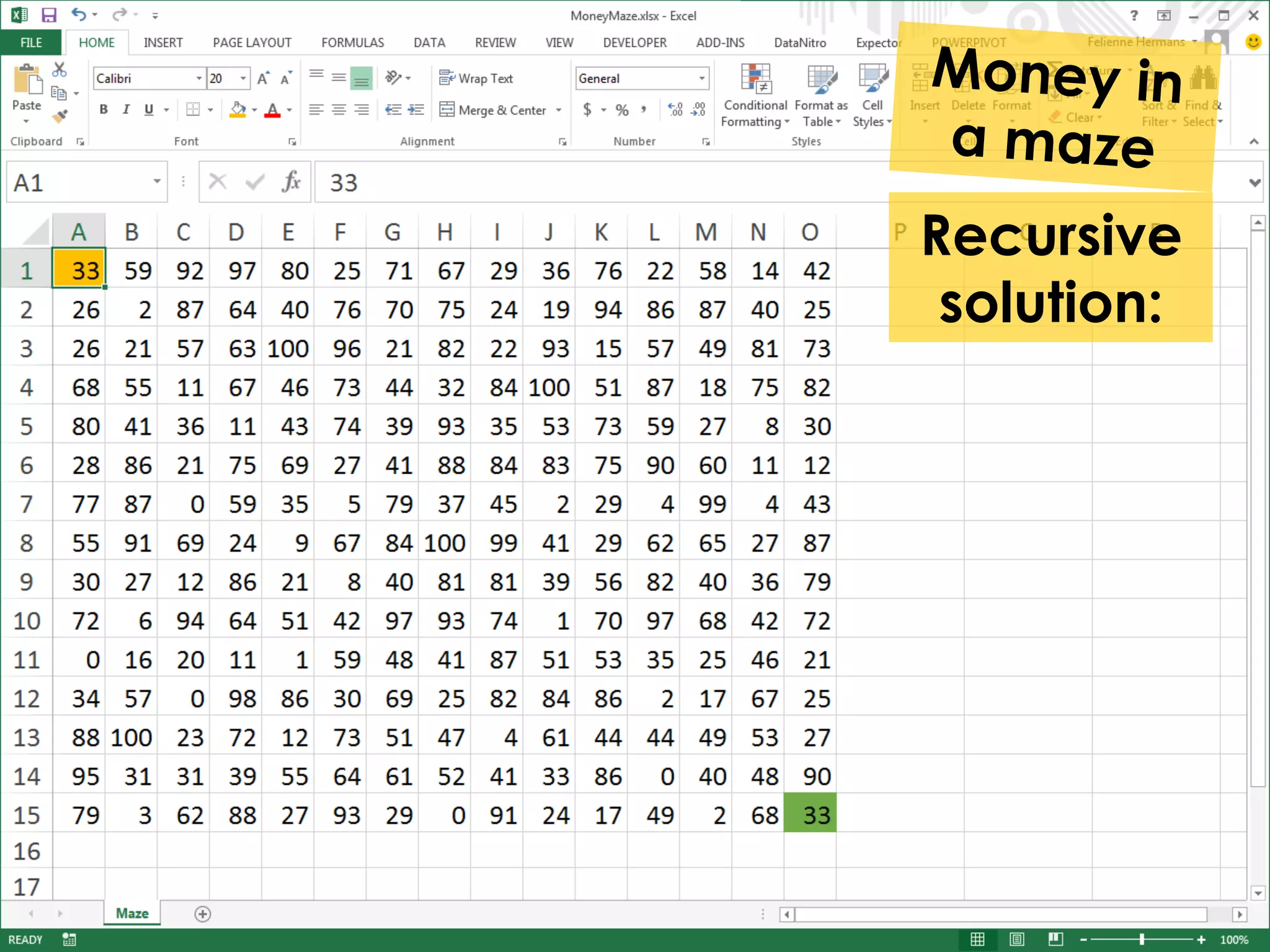
Task: Click Merge & Center button
Action: pyautogui.click(x=493, y=110)
